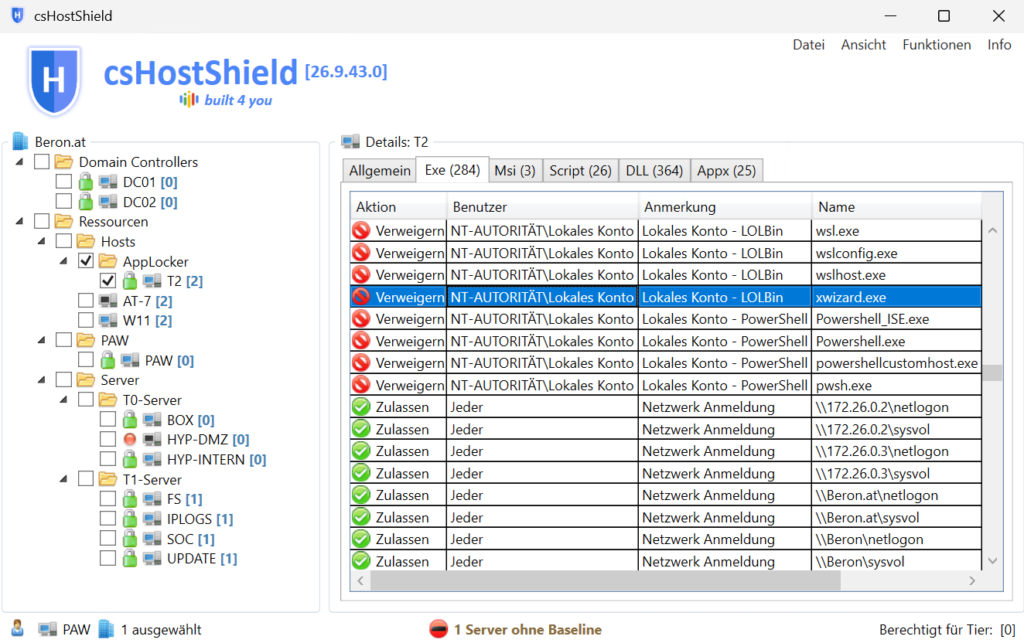Click the '1 Server ohne Baseline' status text
Viewport: 1024px width, 643px height.
click(x=528, y=629)
